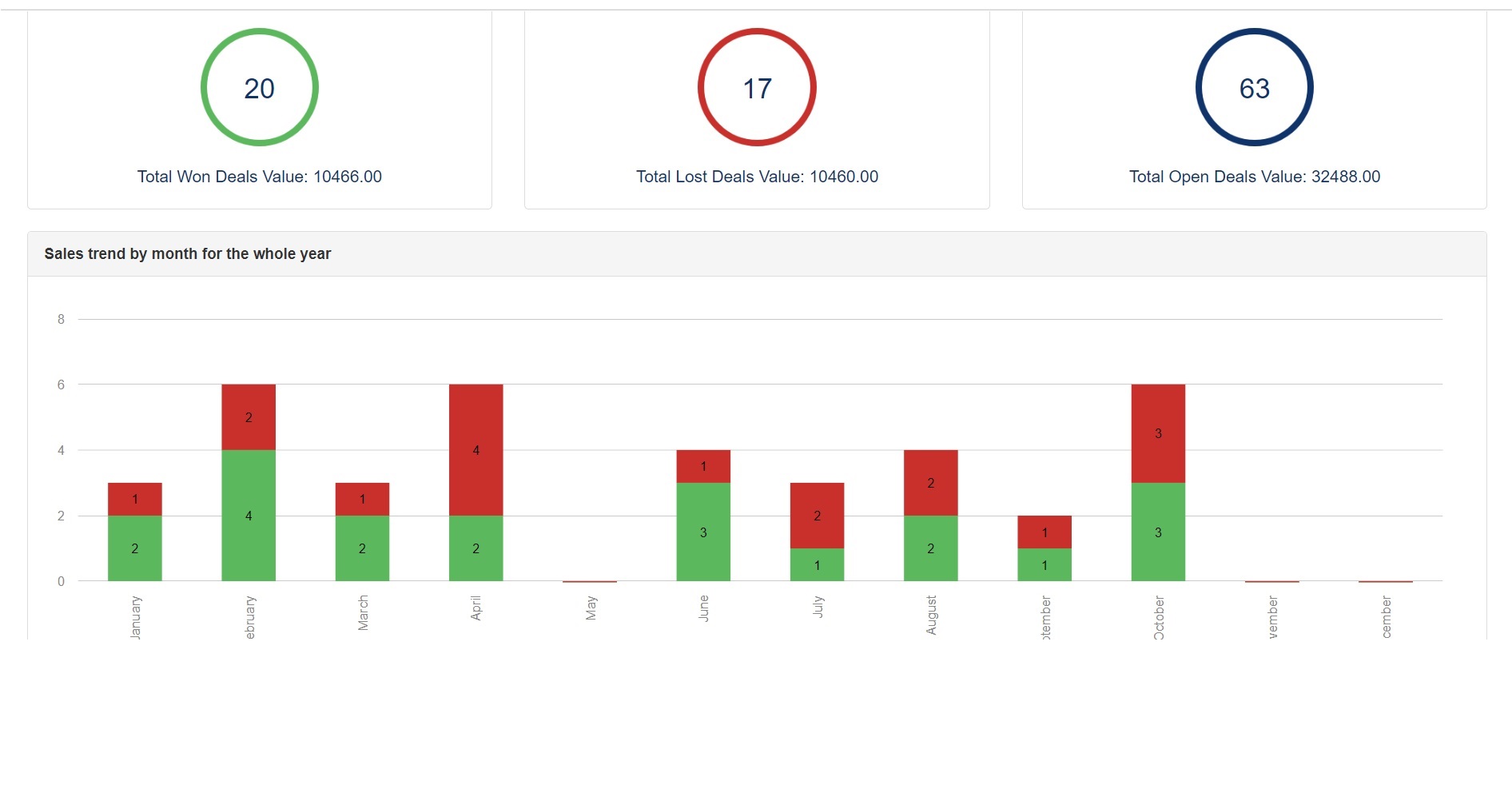Image resolution: width=1512 pixels, height=809 pixels.
Task: Click June's green bar segment labeled 3
Action: (x=703, y=532)
